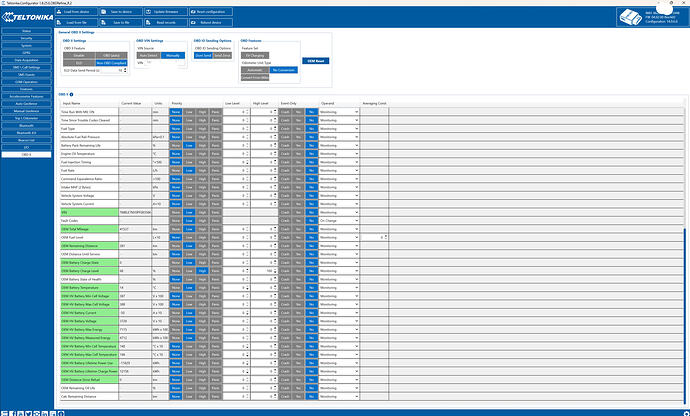Select Manually as VIN Source
The width and height of the screenshot is (690, 416).
point(173,55)
